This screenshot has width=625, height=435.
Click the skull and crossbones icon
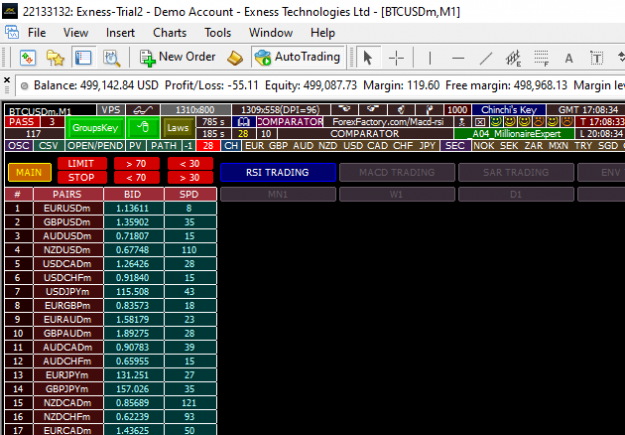pyautogui.click(x=462, y=122)
